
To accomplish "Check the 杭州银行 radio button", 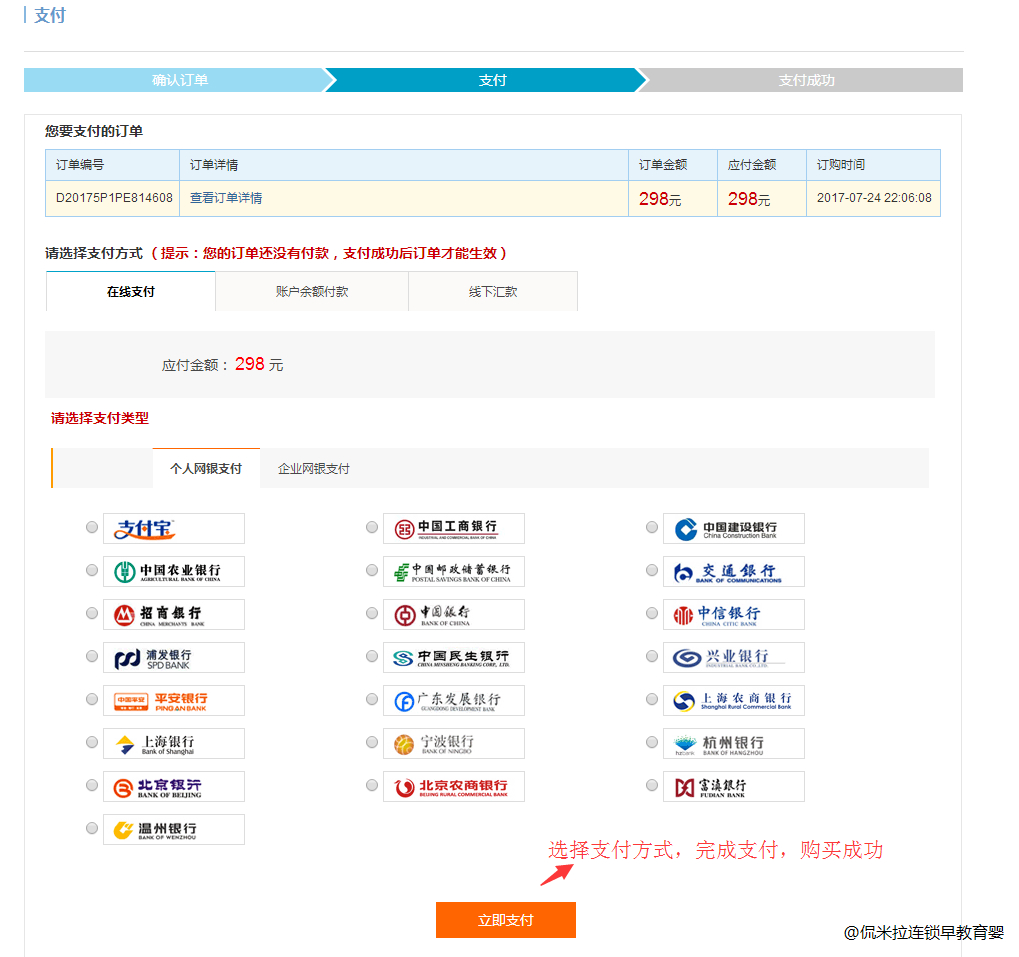I will pyautogui.click(x=652, y=742).
